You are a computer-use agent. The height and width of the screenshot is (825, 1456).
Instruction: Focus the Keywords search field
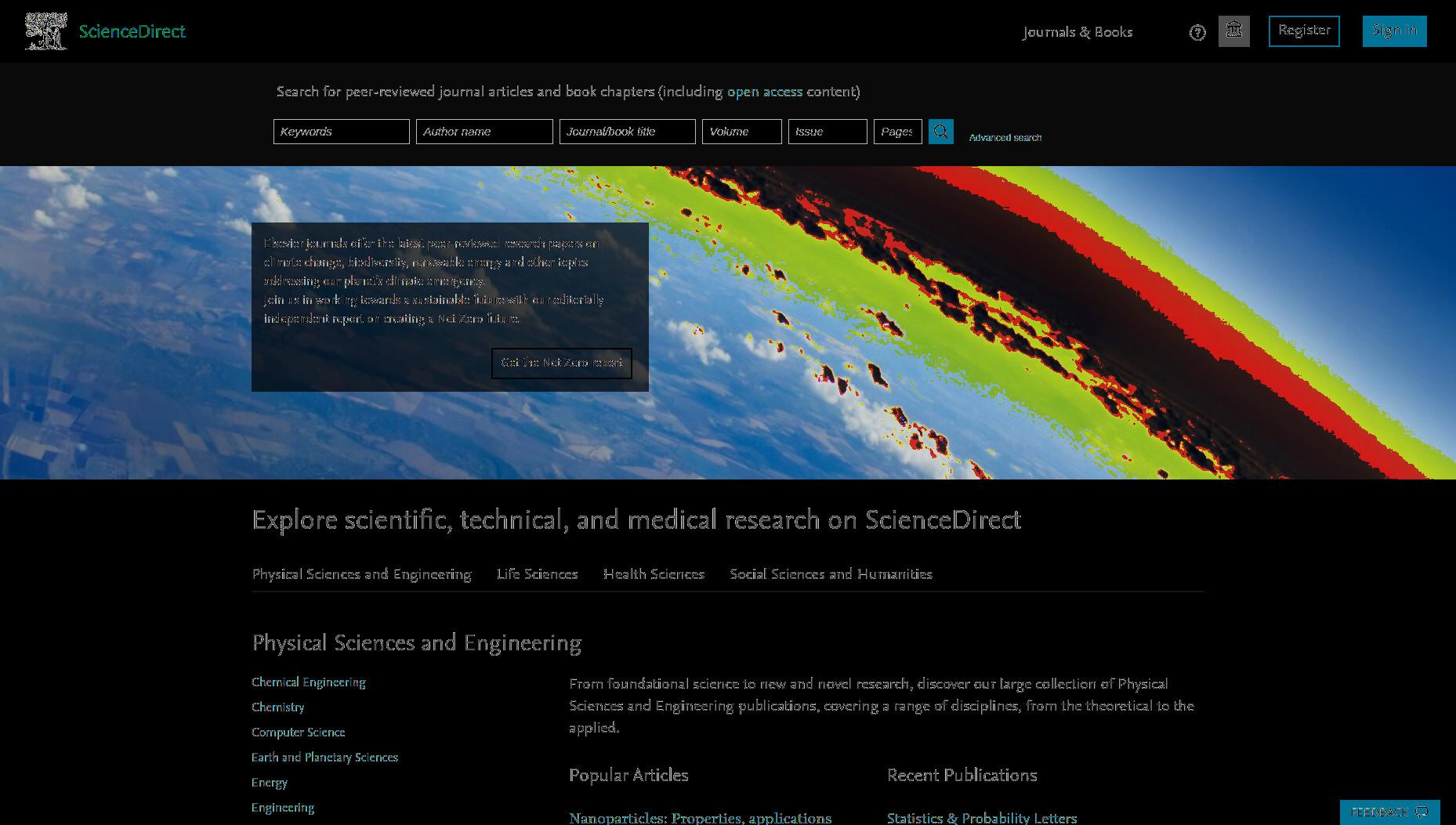[x=342, y=132]
